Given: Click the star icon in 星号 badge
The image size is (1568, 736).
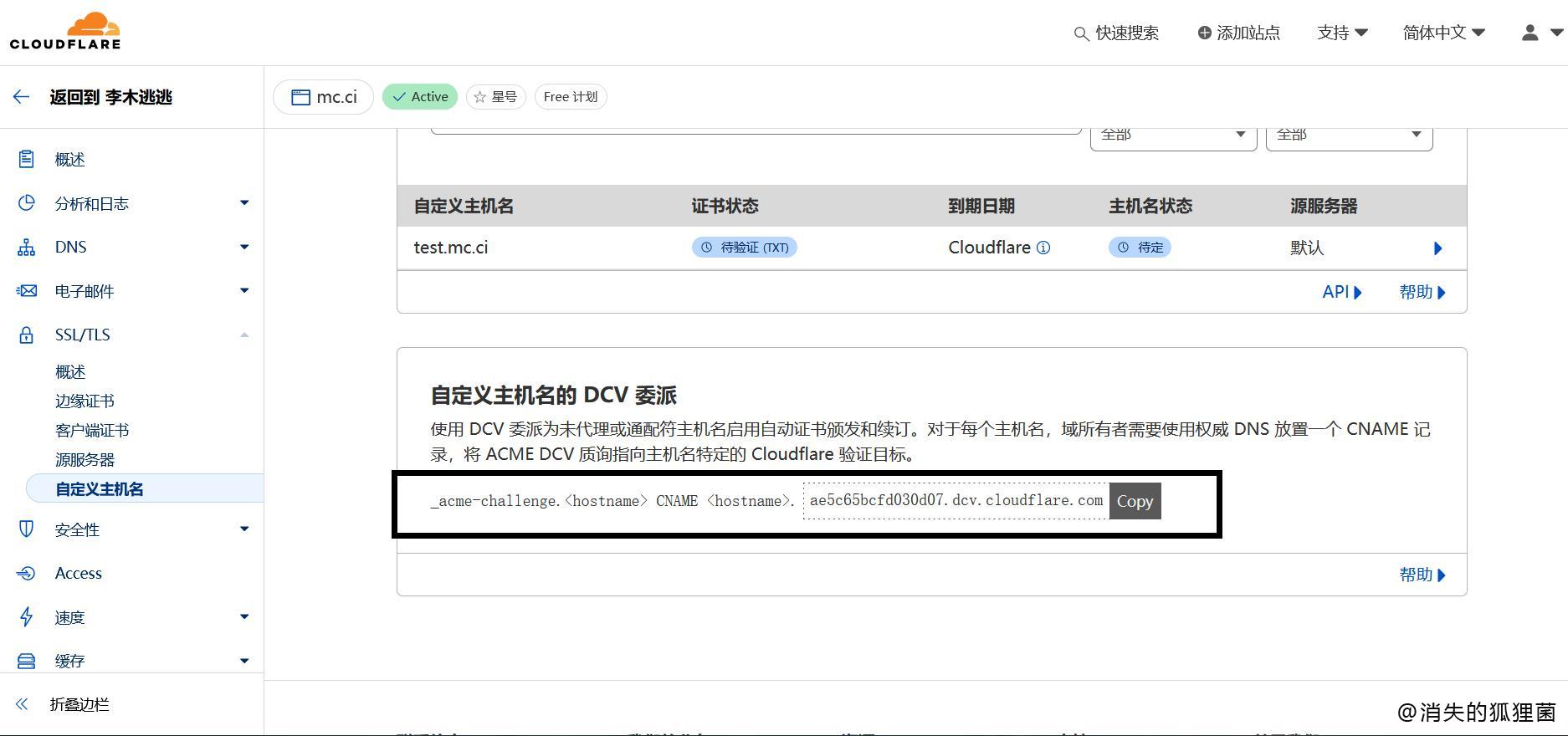Looking at the screenshot, I should (479, 97).
